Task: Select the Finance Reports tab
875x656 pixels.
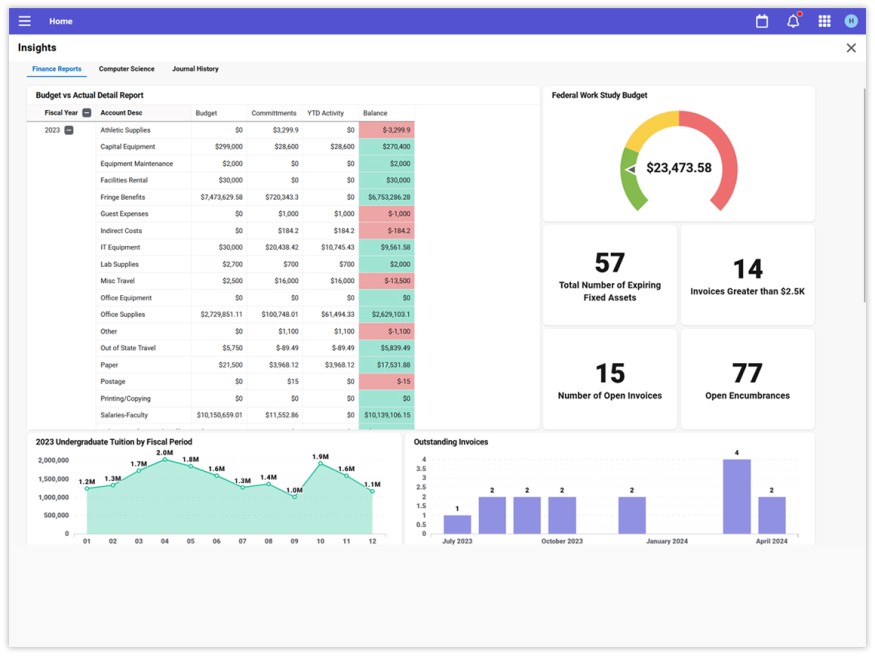Action: (x=57, y=69)
